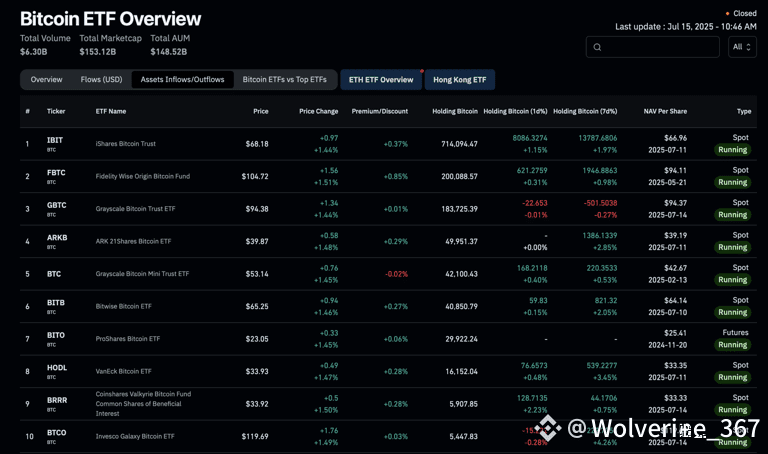Click the $6.30B Total Volume value

click(x=34, y=51)
